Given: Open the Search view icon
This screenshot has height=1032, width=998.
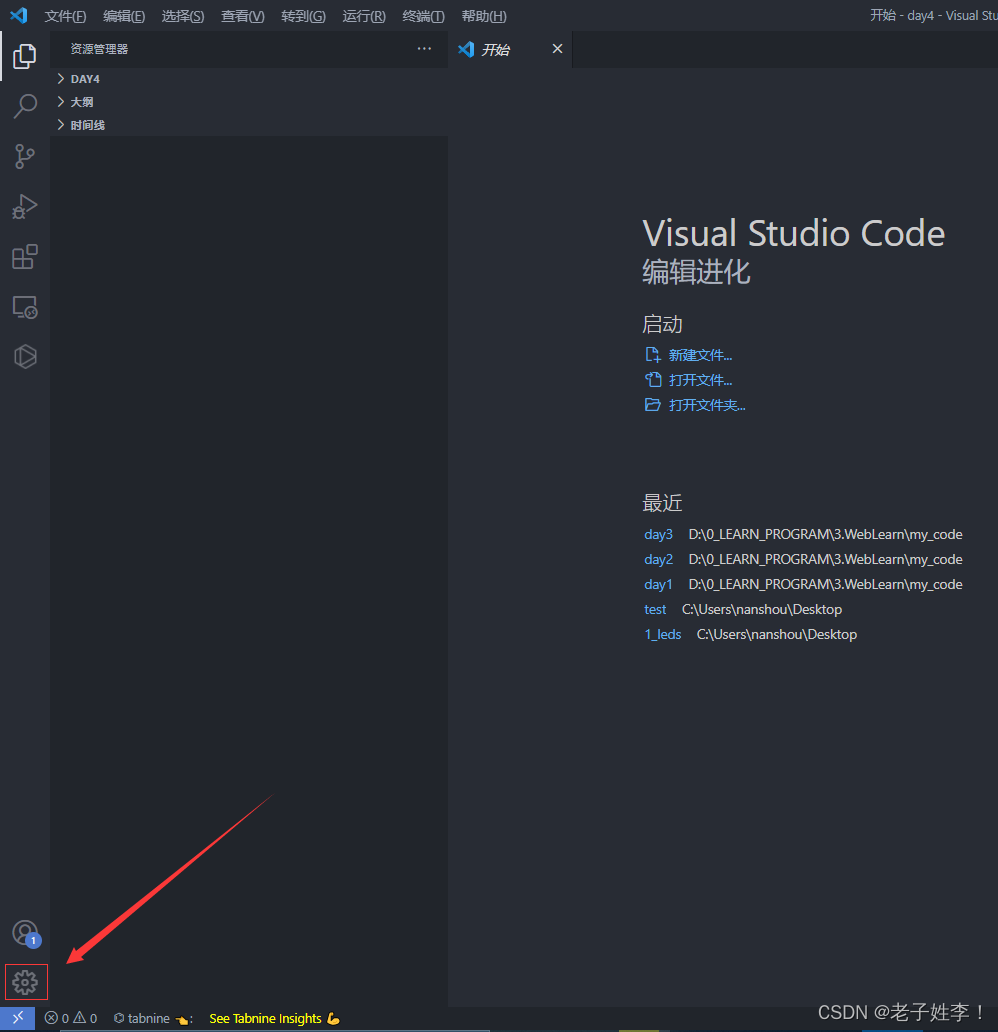Looking at the screenshot, I should click(25, 106).
